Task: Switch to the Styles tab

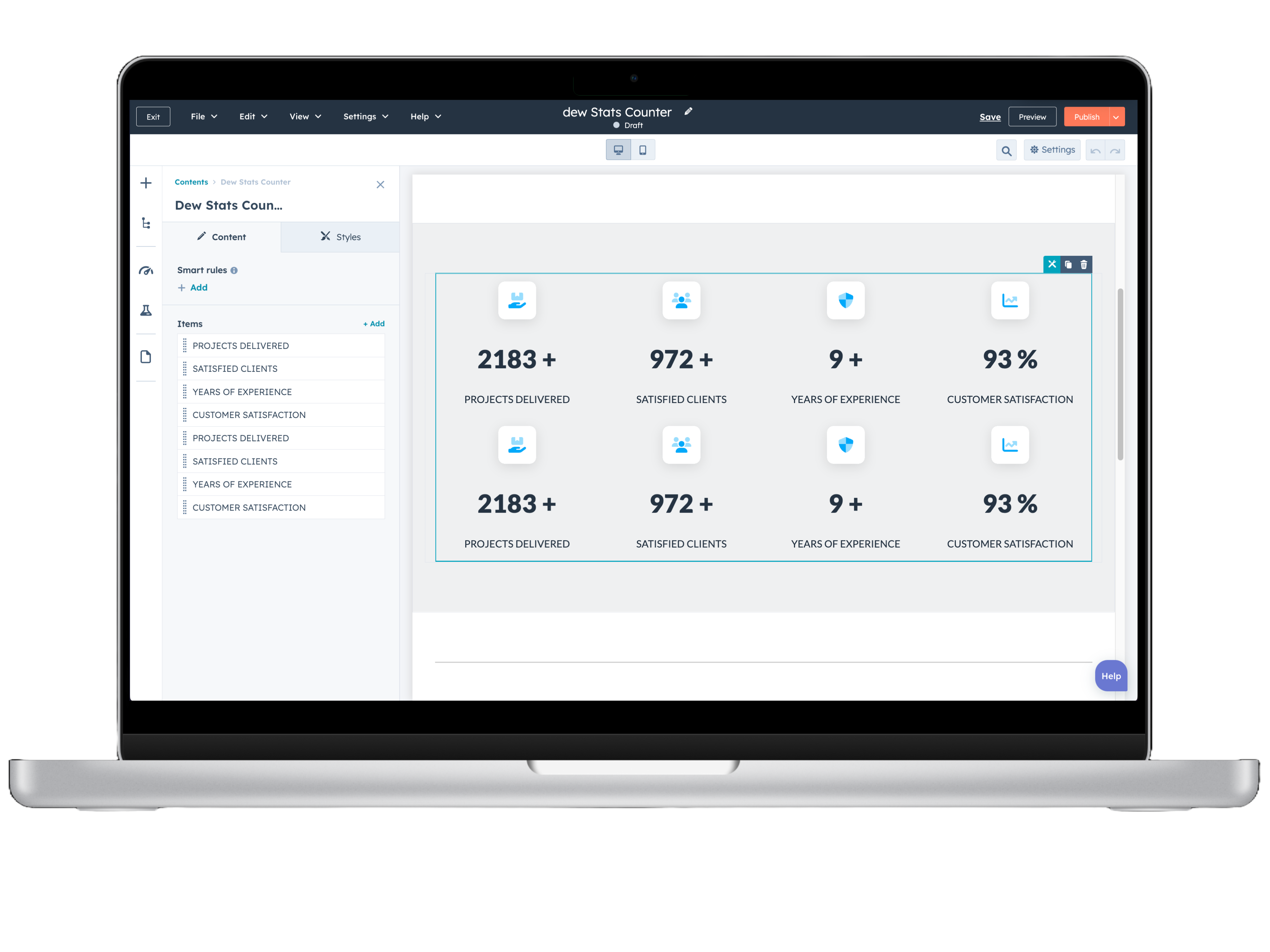Action: tap(340, 237)
